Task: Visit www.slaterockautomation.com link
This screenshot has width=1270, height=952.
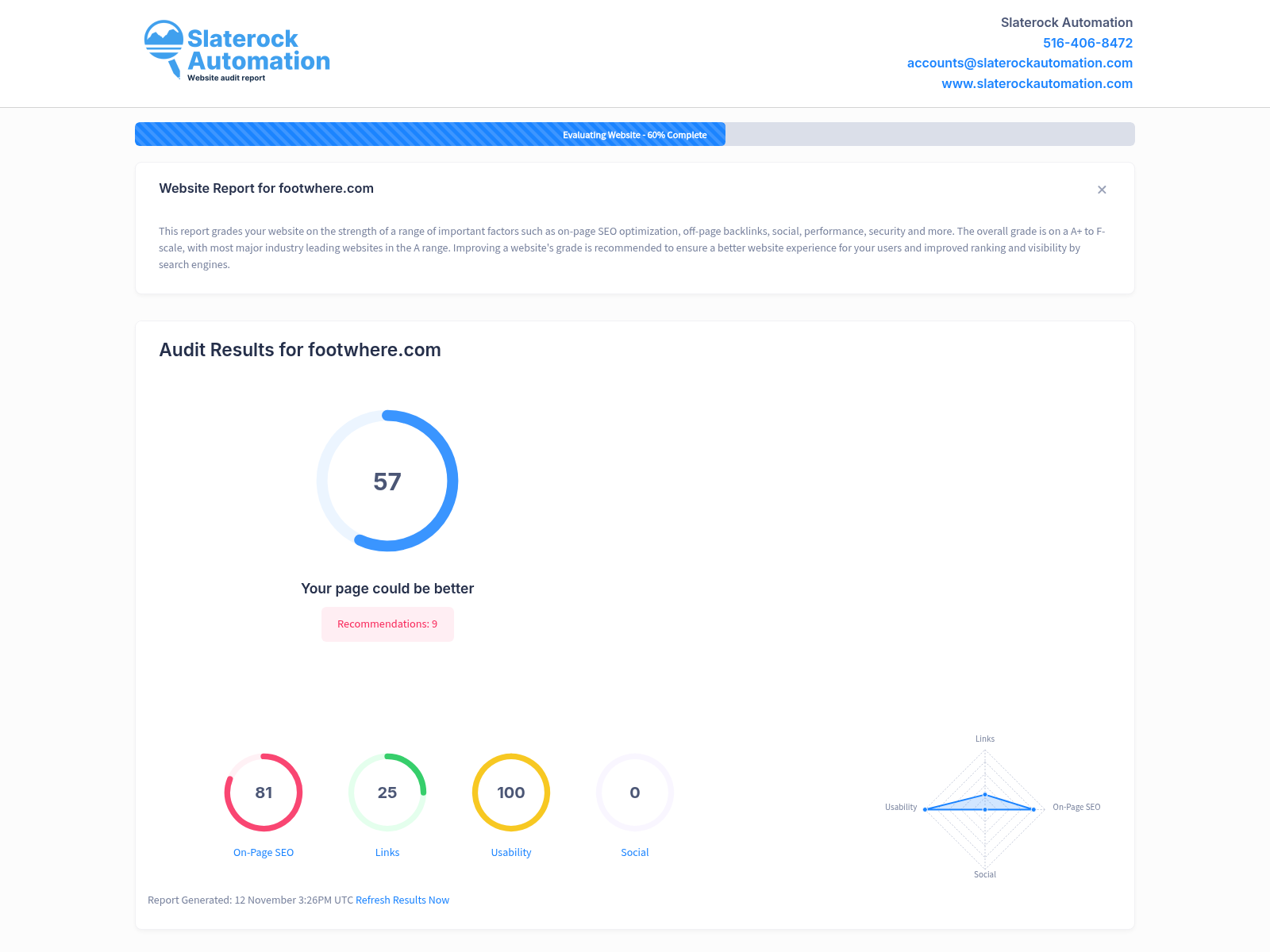Action: coord(1037,83)
